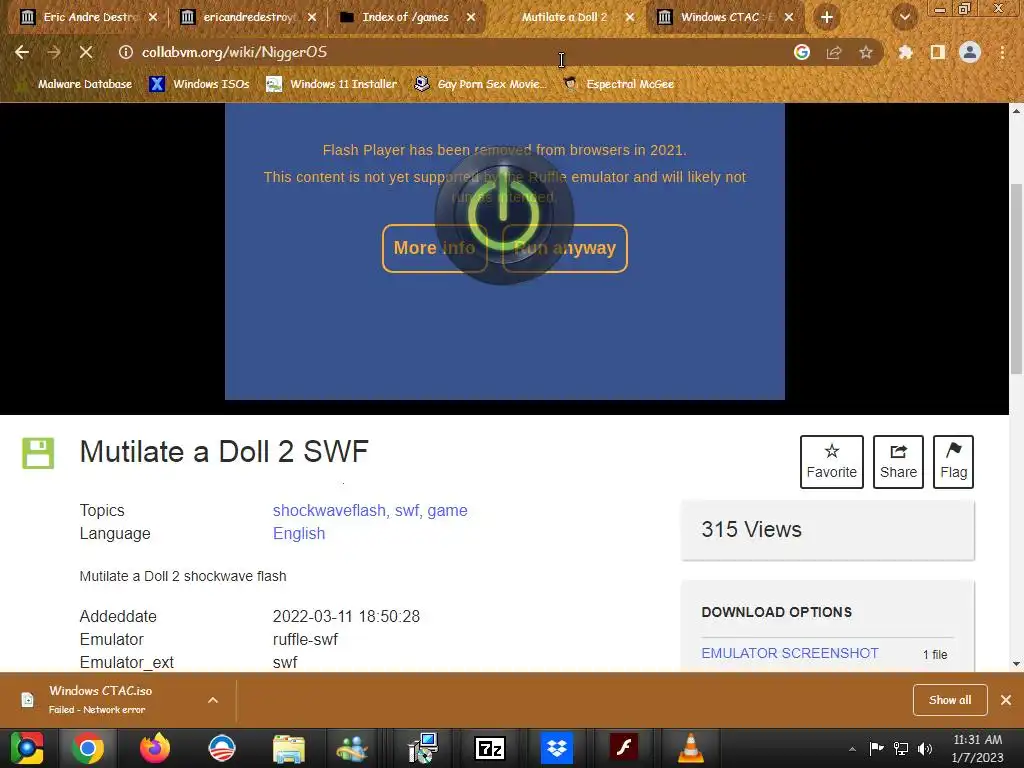Select the Mutilate a Doll 2 tab

tap(564, 18)
